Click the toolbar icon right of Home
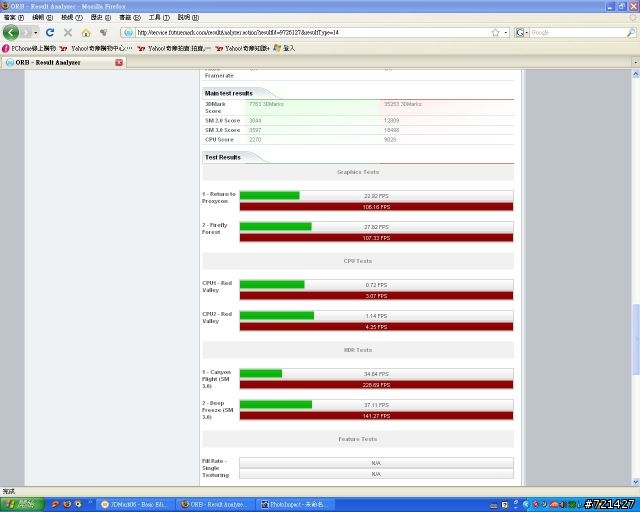This screenshot has height=512, width=640. (x=103, y=32)
